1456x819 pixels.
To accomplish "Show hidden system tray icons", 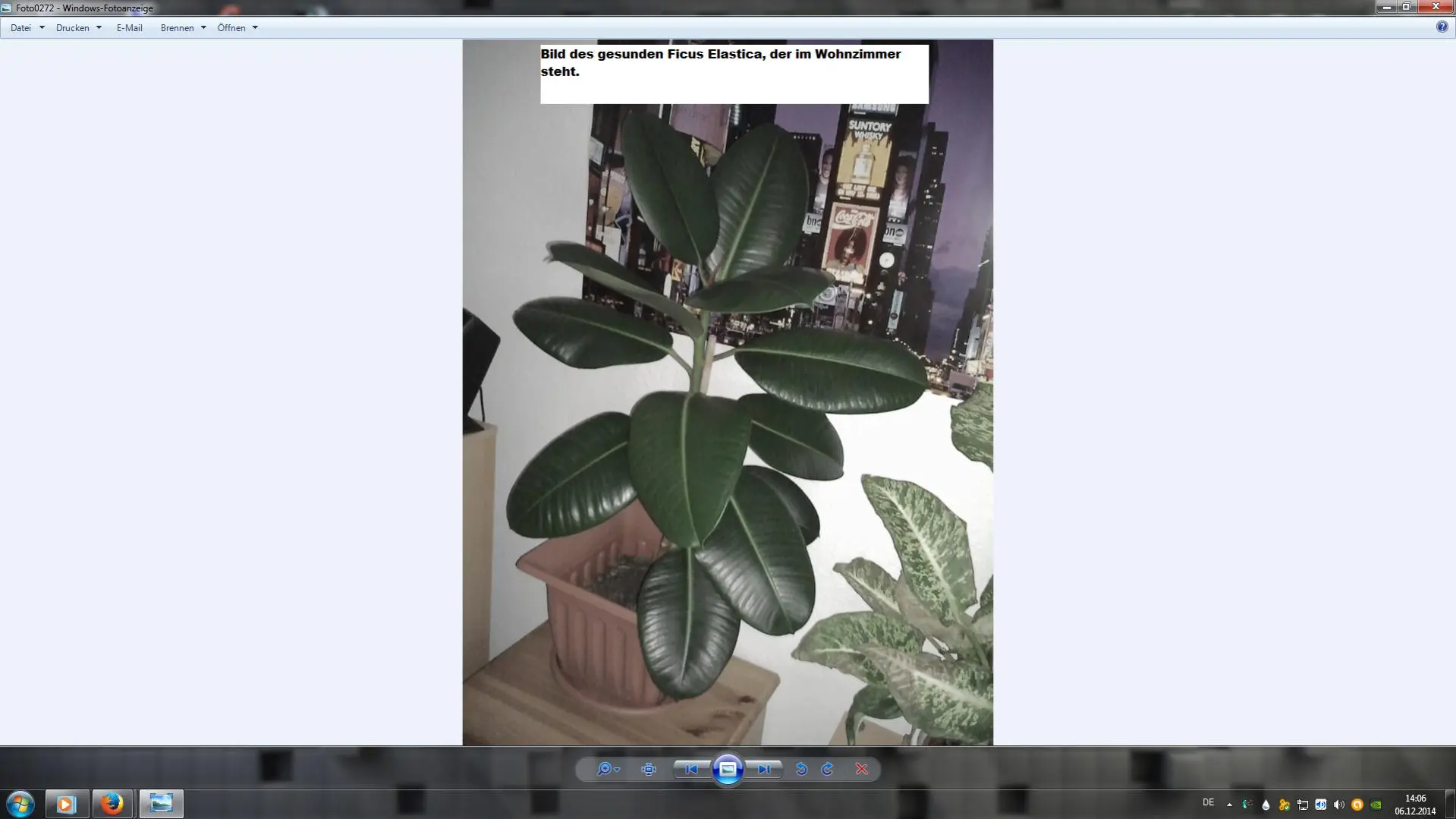I will tap(1229, 804).
